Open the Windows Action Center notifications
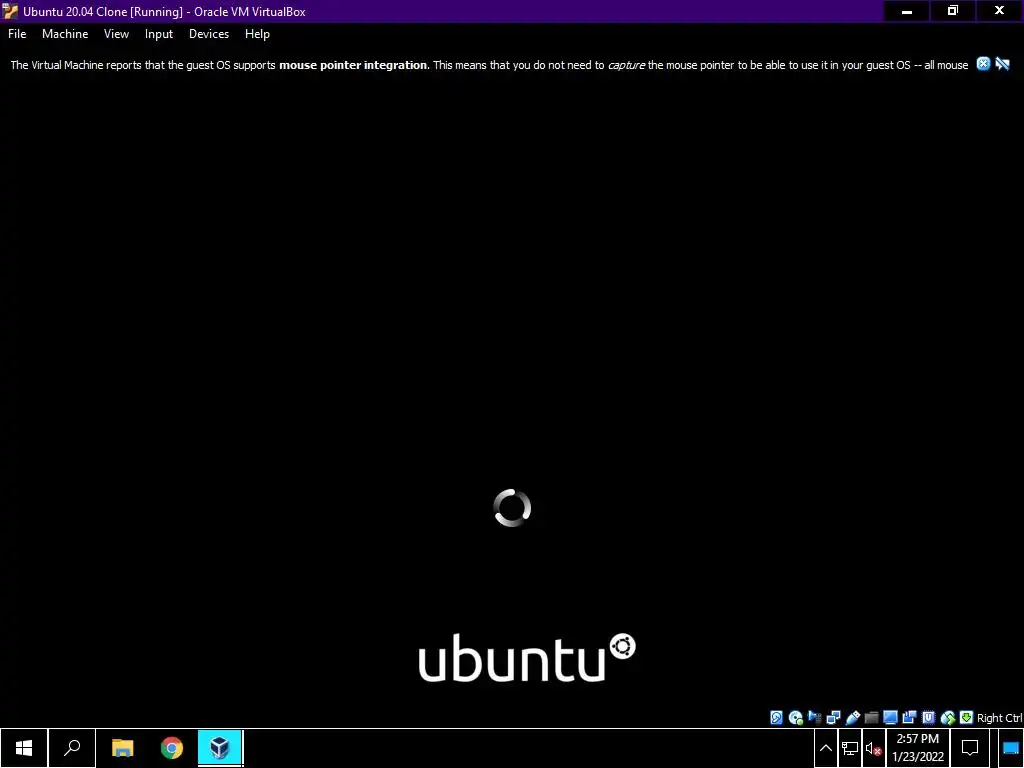This screenshot has height=768, width=1024. pyautogui.click(x=970, y=748)
